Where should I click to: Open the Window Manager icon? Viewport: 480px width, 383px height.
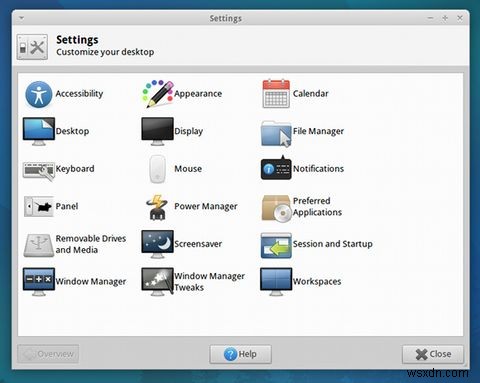pos(39,282)
